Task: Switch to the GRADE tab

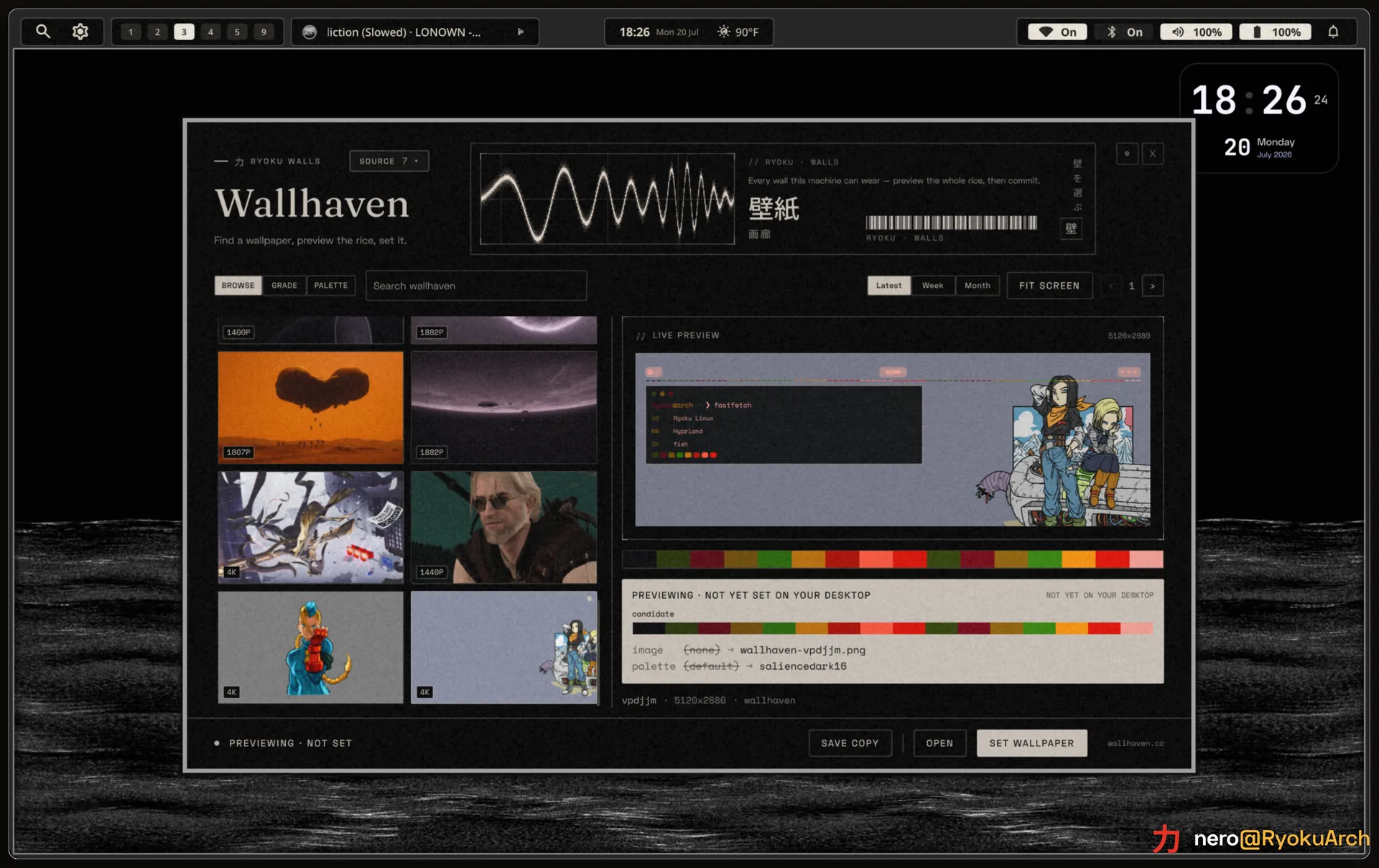Action: pyautogui.click(x=284, y=286)
